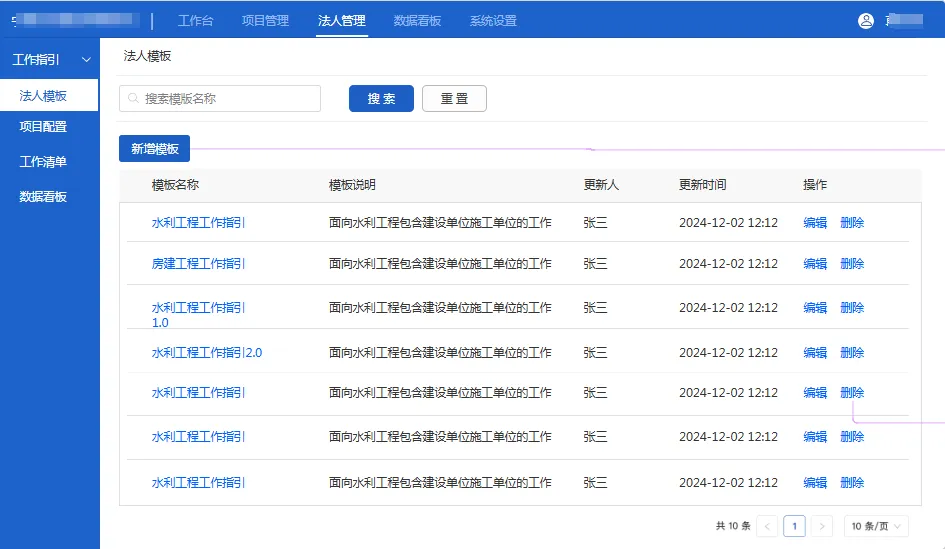Click the 操作 column header
Image resolution: width=945 pixels, height=549 pixels.
pyautogui.click(x=815, y=185)
